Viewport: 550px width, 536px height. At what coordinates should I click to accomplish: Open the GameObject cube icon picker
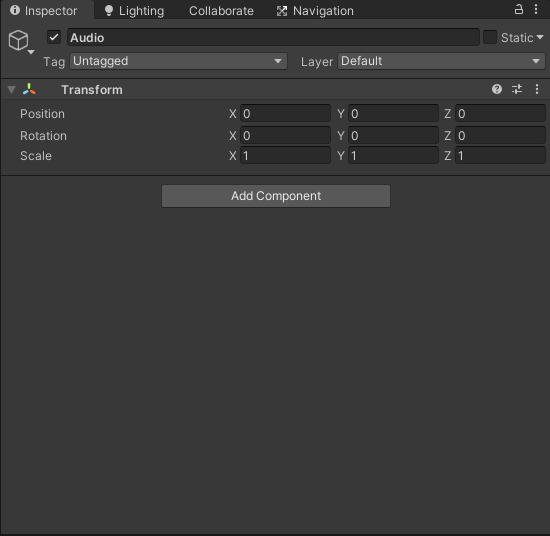pos(20,41)
